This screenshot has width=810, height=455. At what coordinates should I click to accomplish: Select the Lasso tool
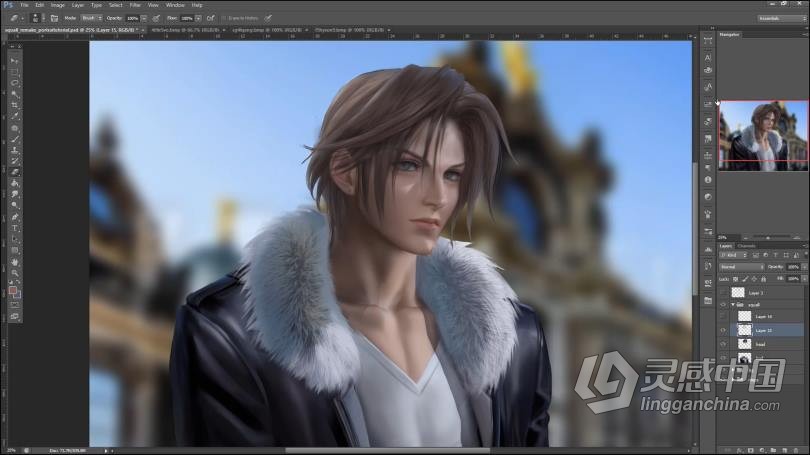pyautogui.click(x=14, y=83)
